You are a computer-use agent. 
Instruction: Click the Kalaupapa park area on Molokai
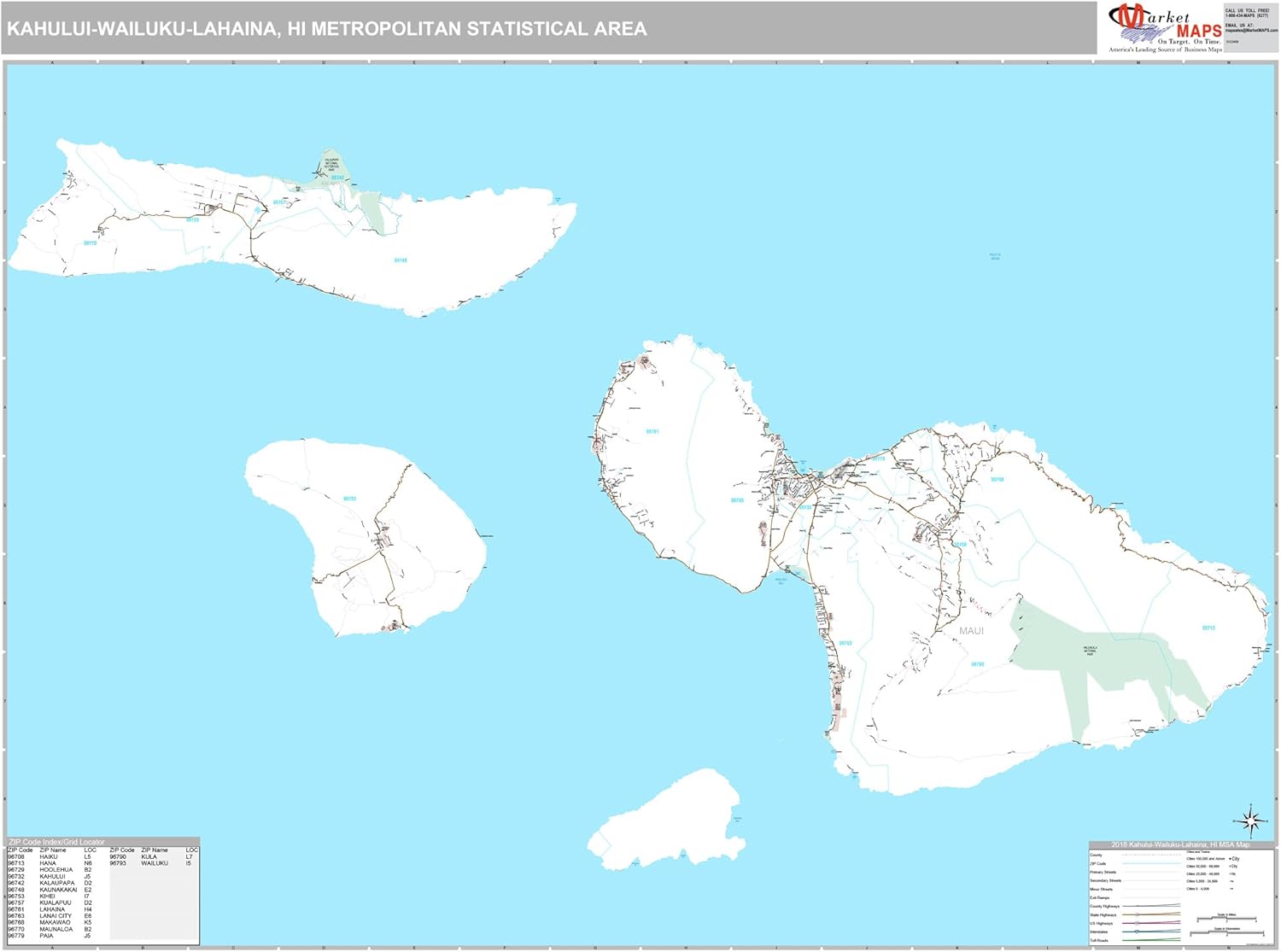pyautogui.click(x=332, y=166)
